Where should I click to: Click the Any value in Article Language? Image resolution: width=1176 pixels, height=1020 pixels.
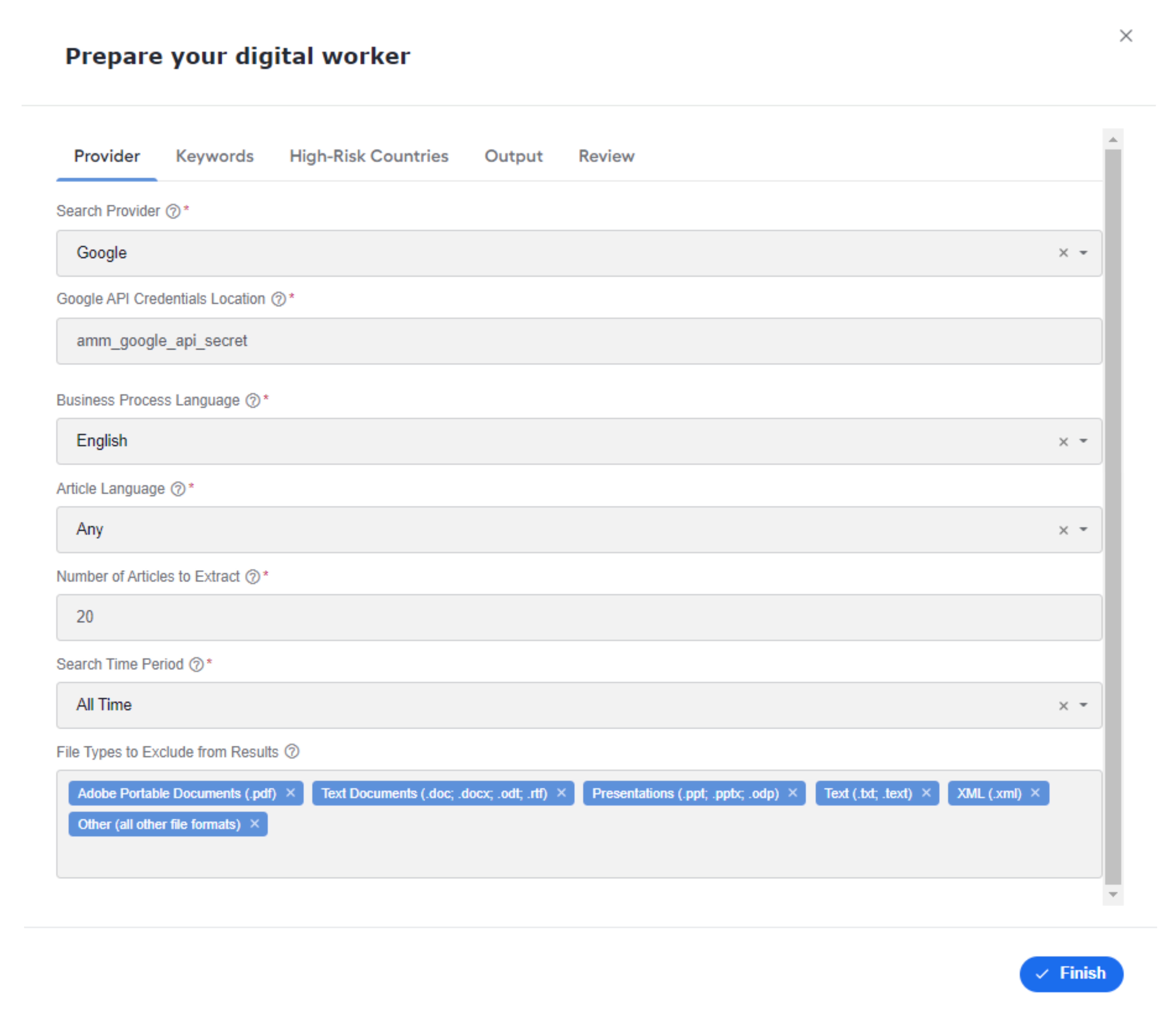(90, 529)
